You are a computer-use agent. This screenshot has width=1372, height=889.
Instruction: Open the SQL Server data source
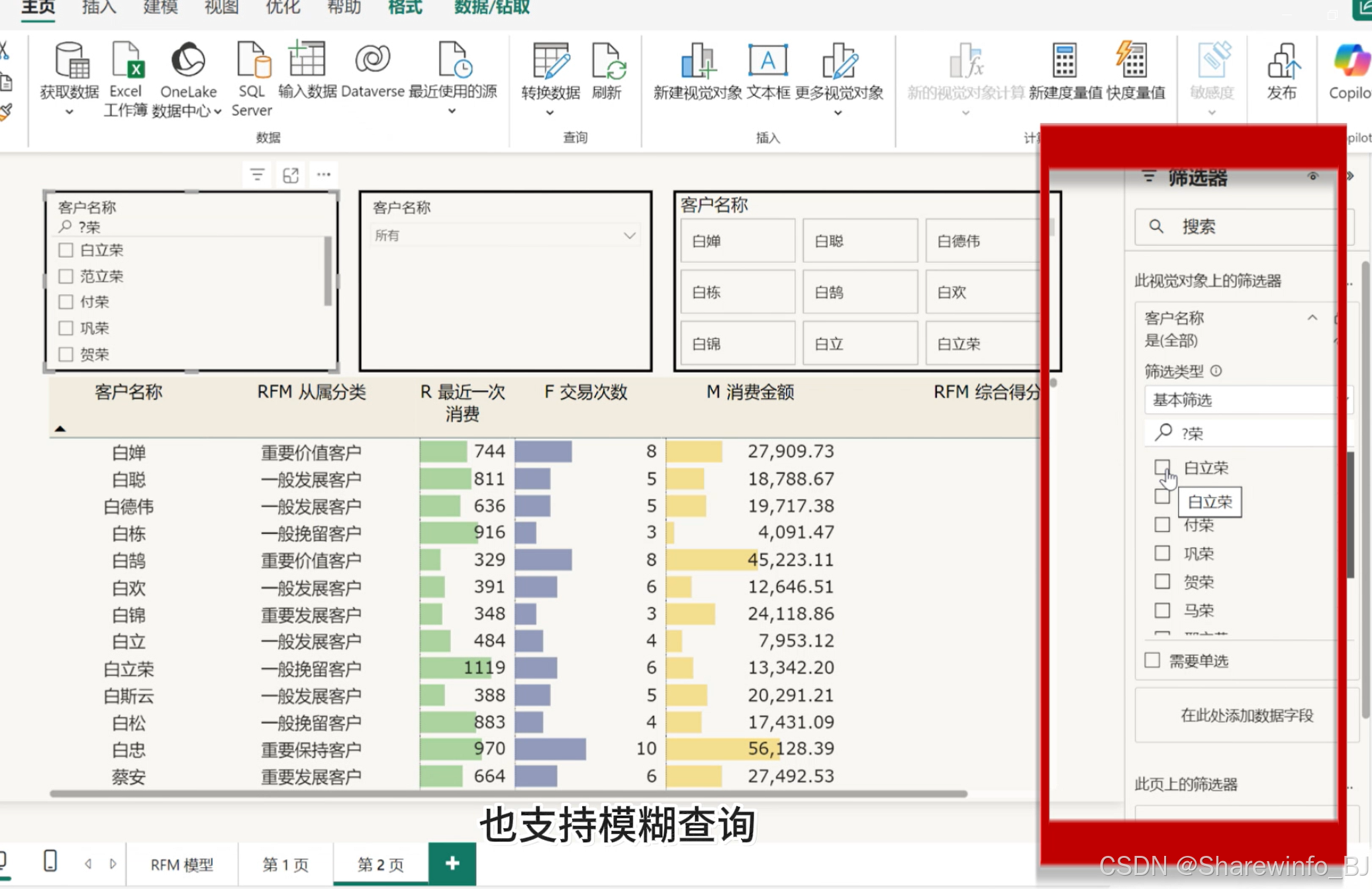pos(252,61)
